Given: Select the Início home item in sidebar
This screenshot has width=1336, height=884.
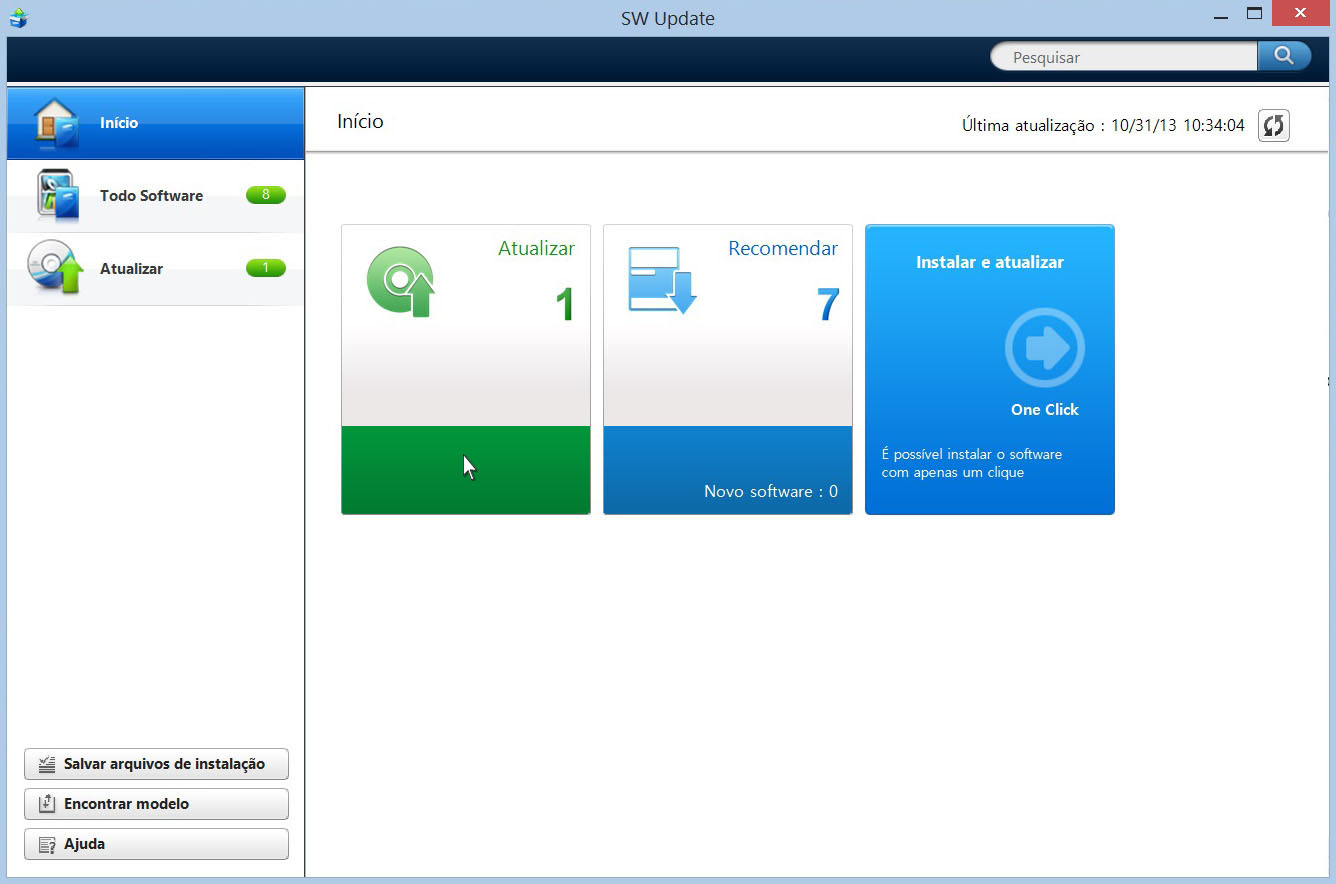Looking at the screenshot, I should point(155,123).
